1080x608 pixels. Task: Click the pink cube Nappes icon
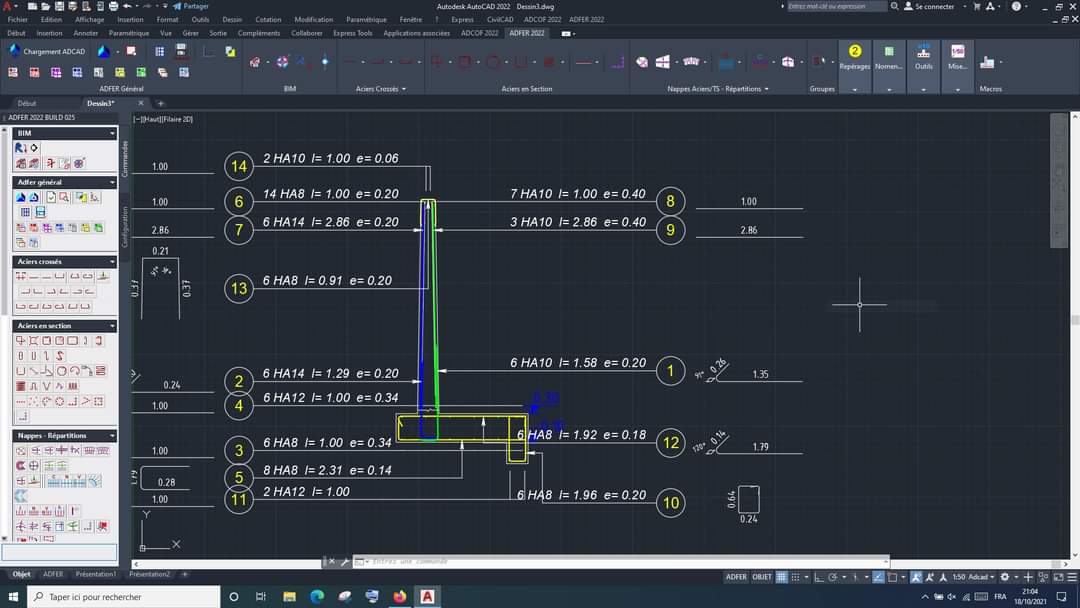point(788,62)
